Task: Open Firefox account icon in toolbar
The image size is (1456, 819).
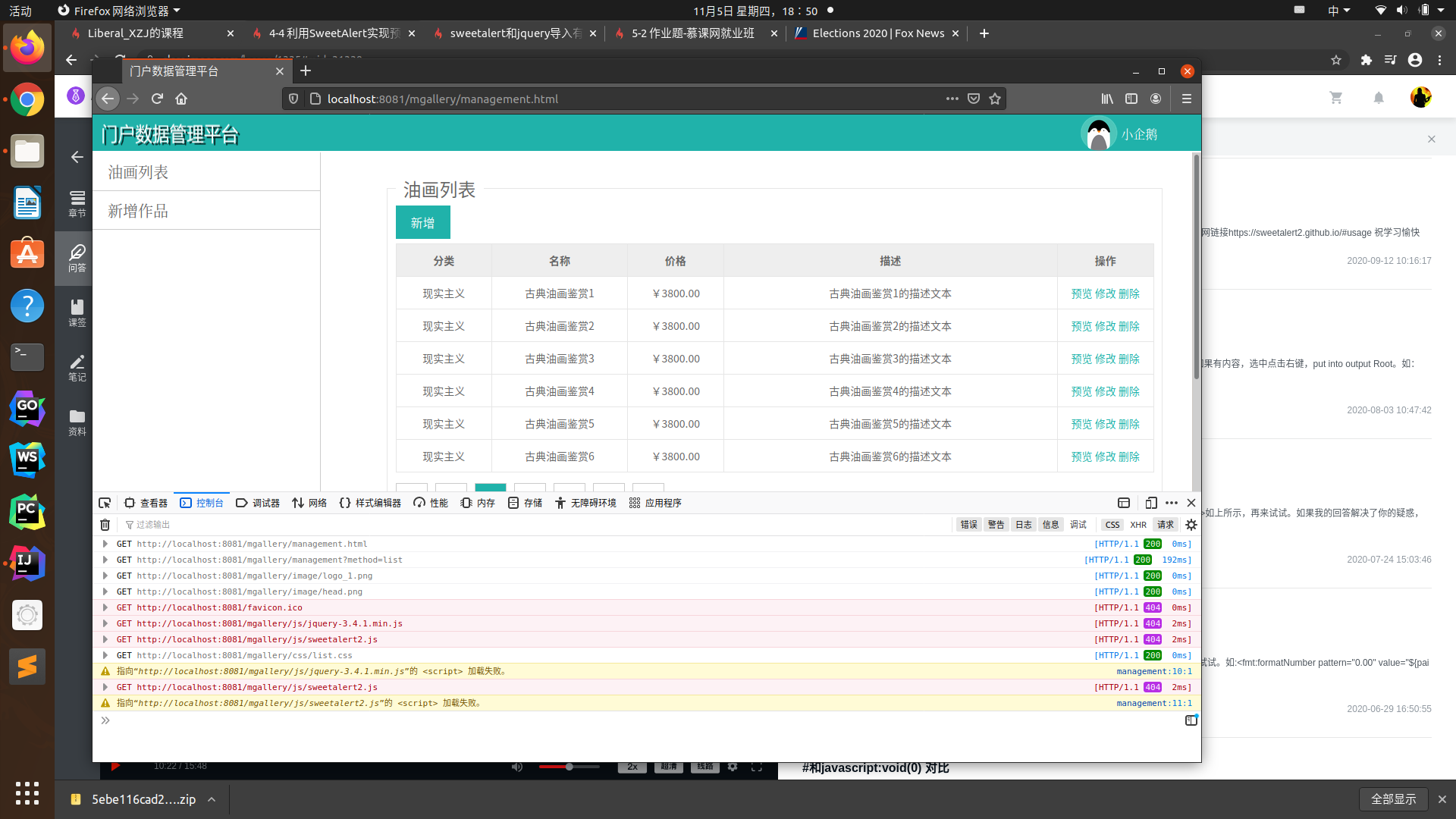Action: (x=1156, y=99)
